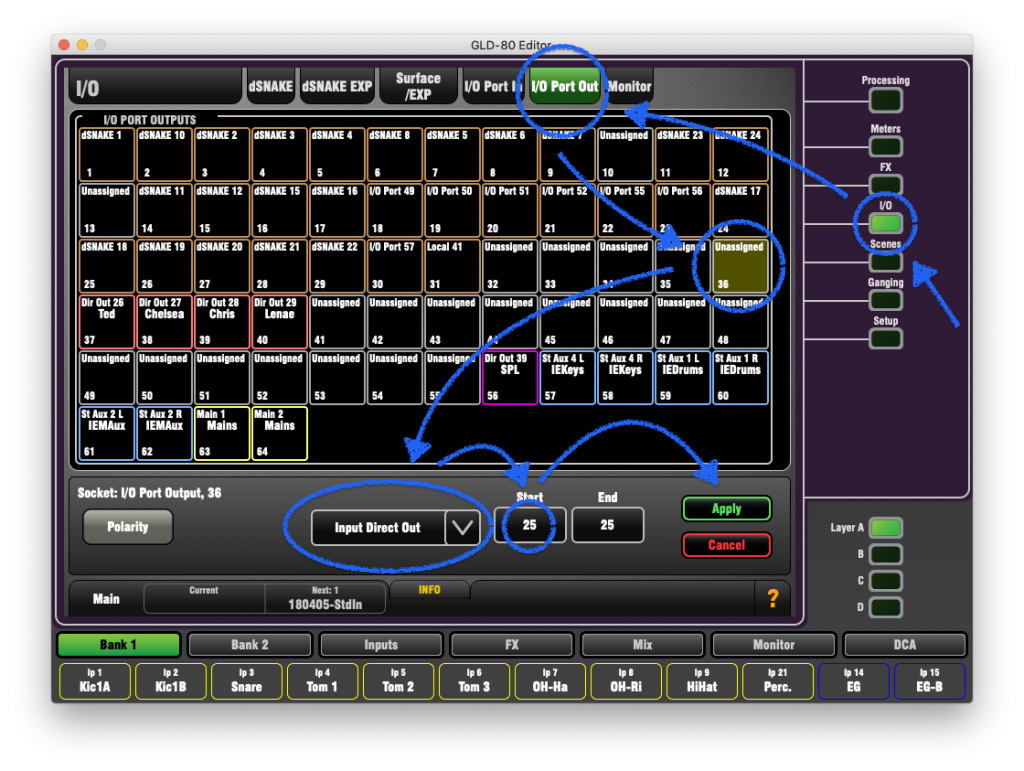The image size is (1024, 771).
Task: Select socket 40 Dir Out 29 Lenae
Action: pos(279,322)
